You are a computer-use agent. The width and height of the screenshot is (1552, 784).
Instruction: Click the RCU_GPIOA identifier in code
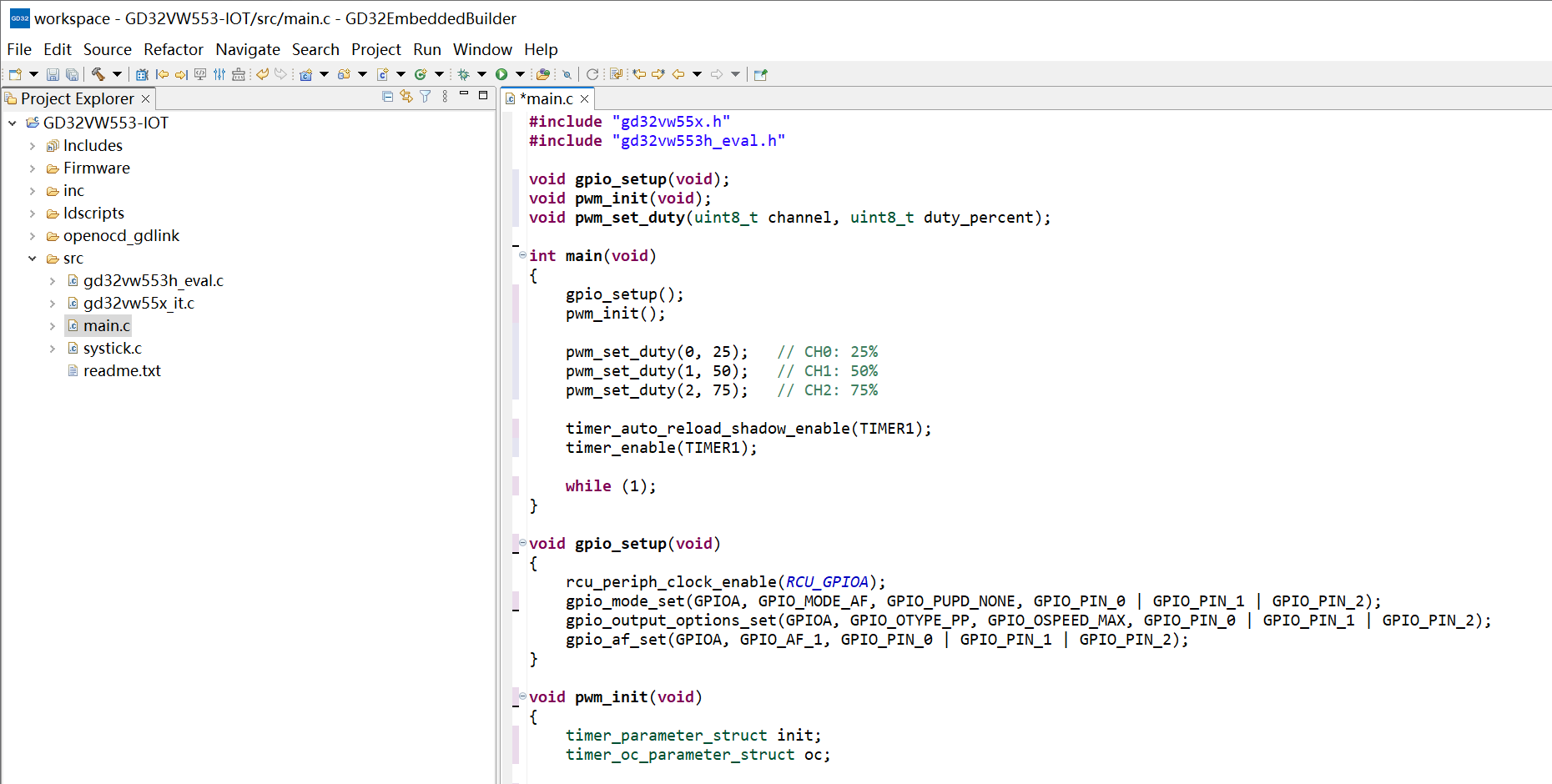pos(827,581)
